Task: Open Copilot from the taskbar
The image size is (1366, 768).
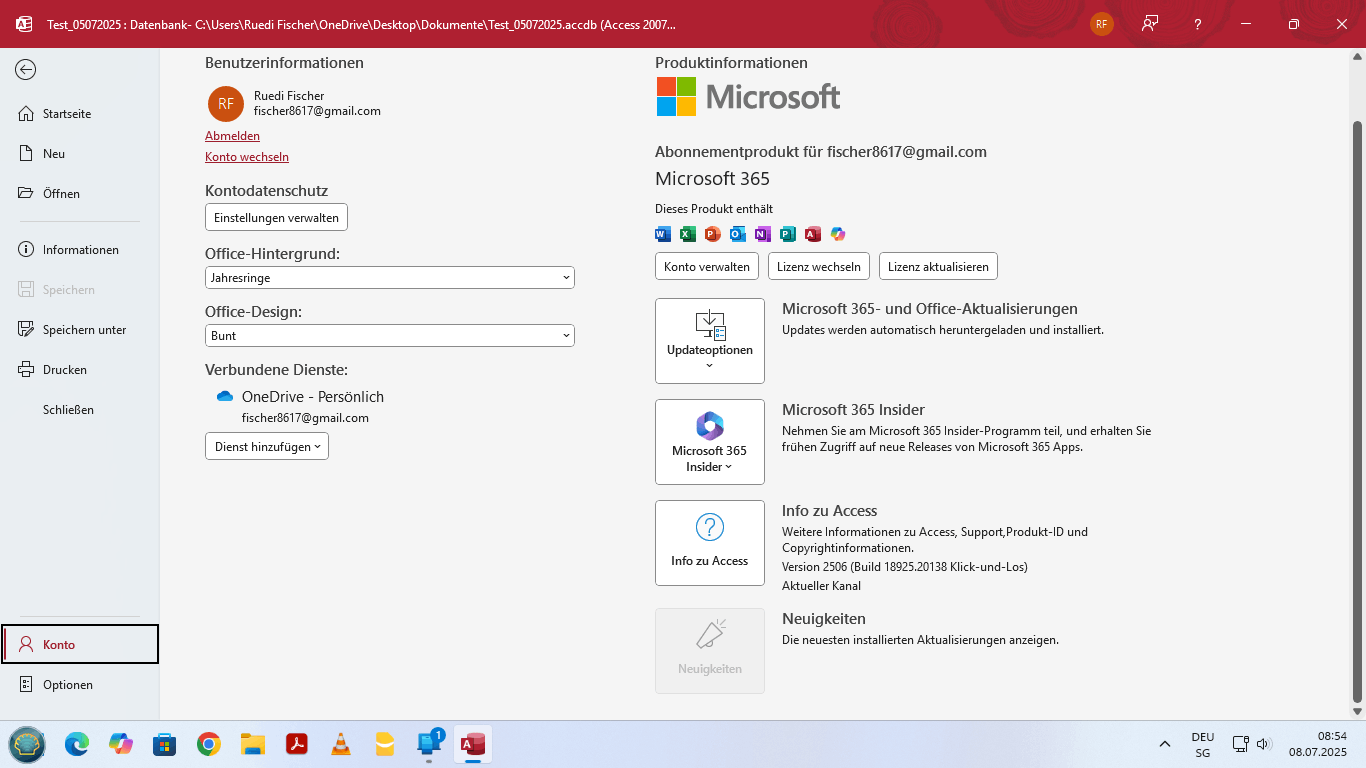Action: tap(121, 744)
